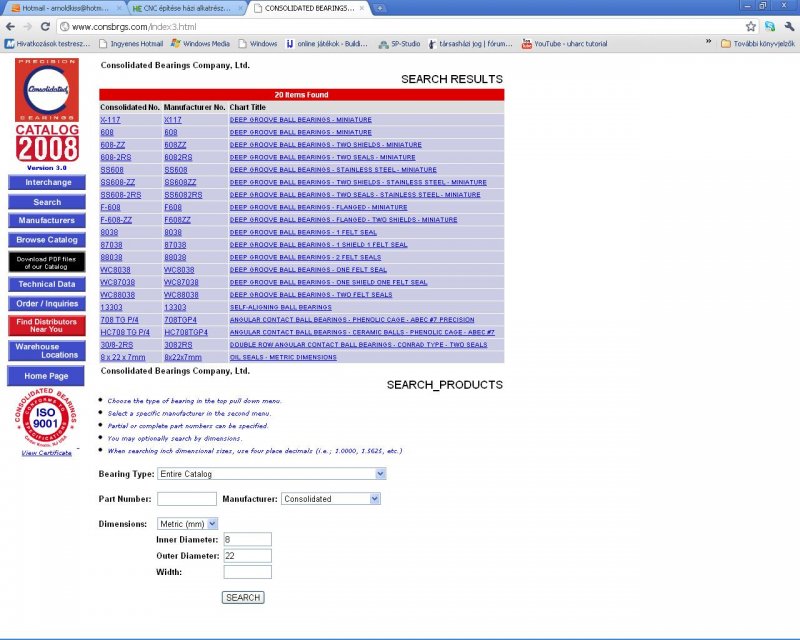Open Consolidated No. WC8038 link
800x640 pixels.
click(115, 270)
